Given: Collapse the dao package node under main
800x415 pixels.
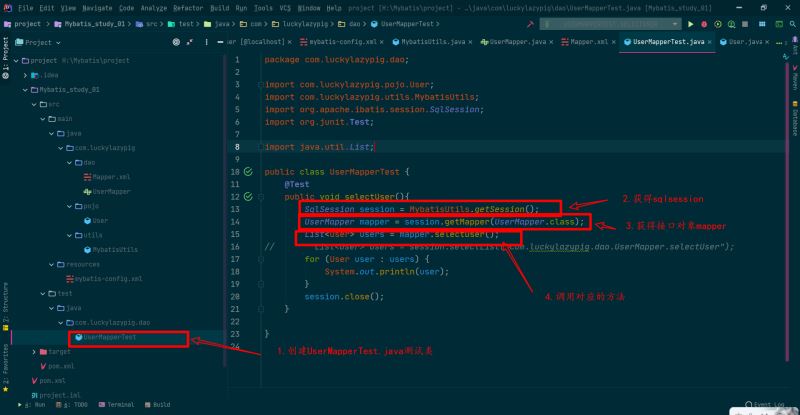Looking at the screenshot, I should tap(69, 162).
